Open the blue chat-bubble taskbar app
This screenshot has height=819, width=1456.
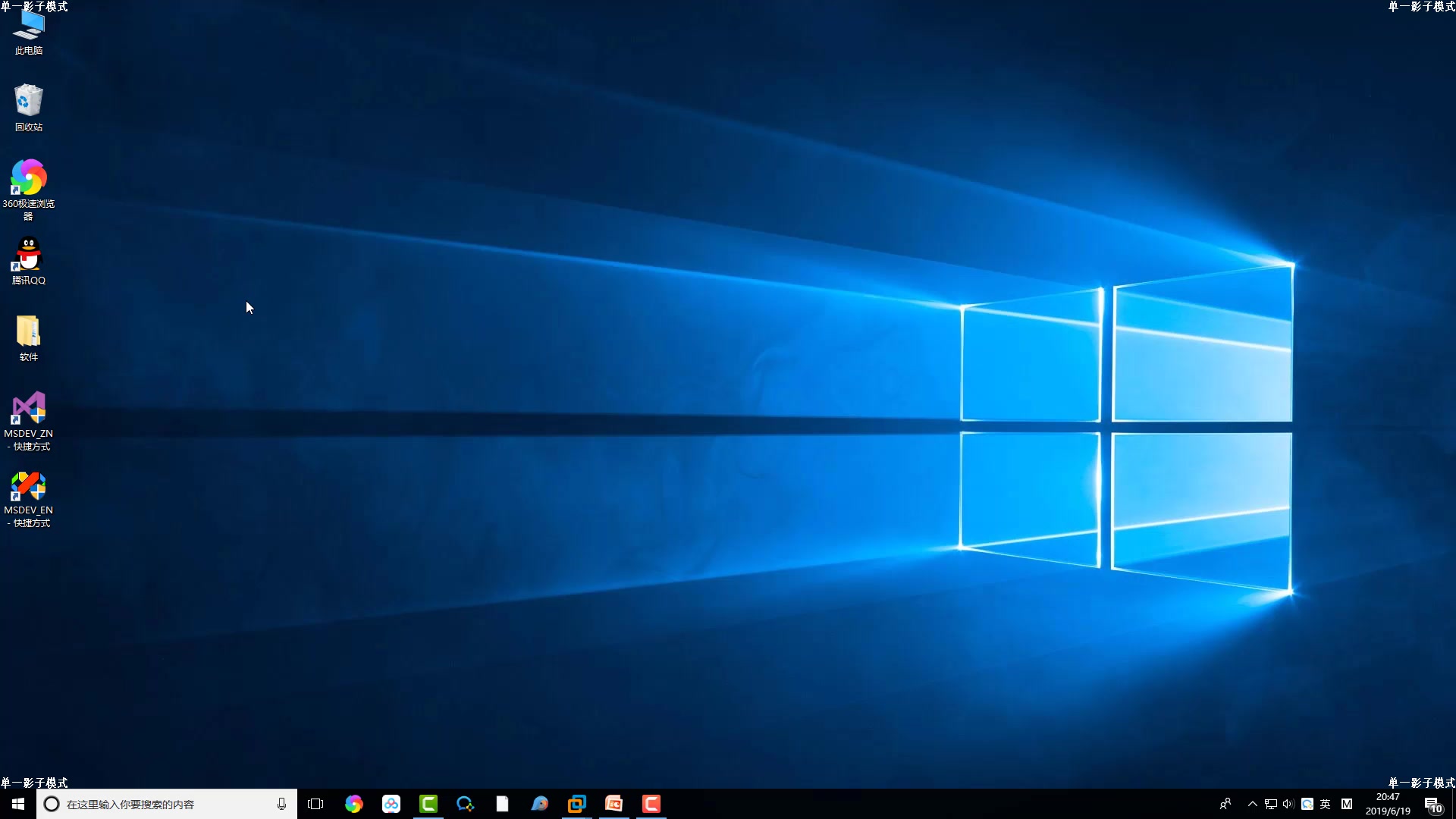(466, 804)
